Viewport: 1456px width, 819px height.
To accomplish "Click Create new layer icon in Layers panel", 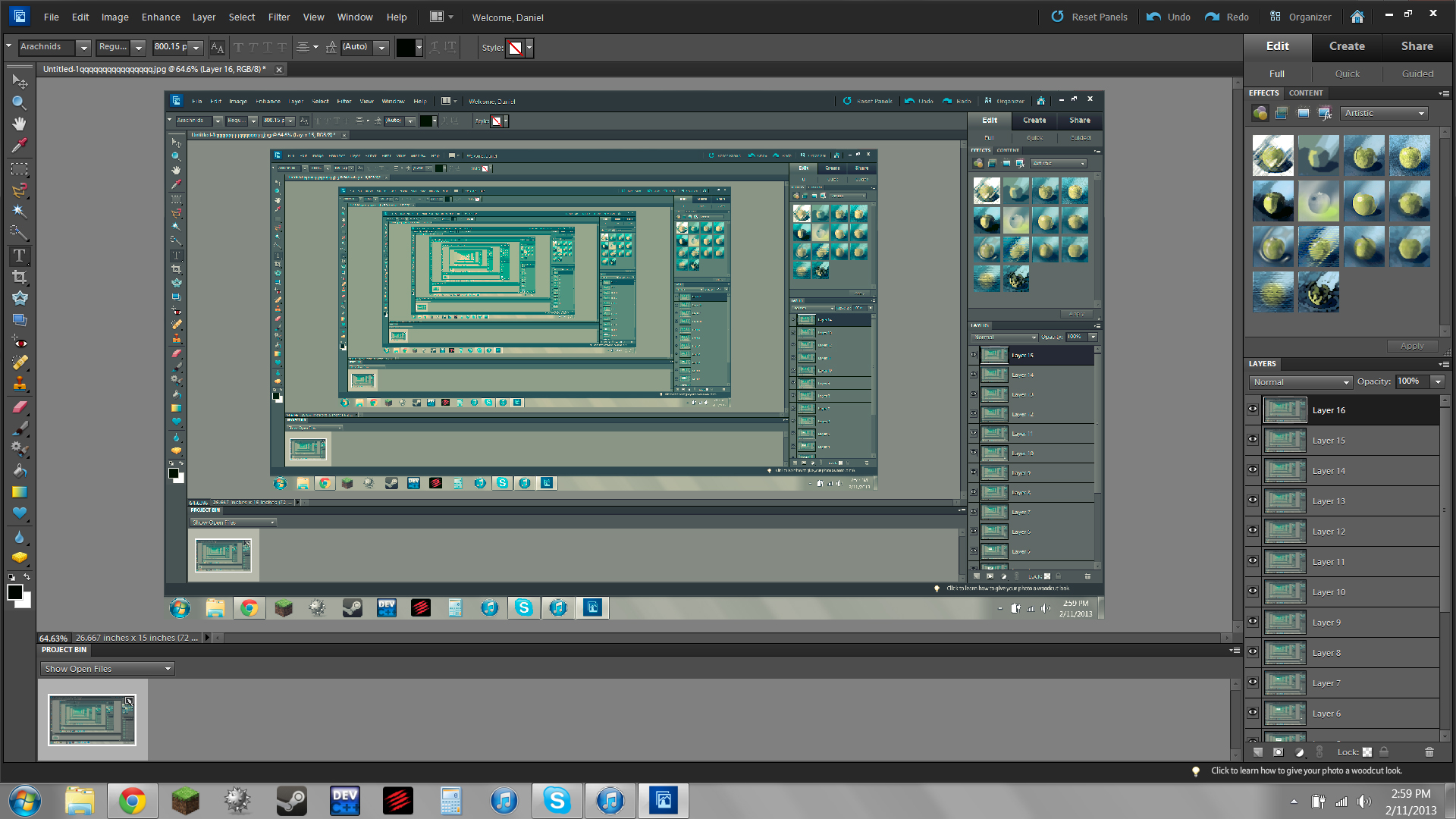I will click(1258, 752).
